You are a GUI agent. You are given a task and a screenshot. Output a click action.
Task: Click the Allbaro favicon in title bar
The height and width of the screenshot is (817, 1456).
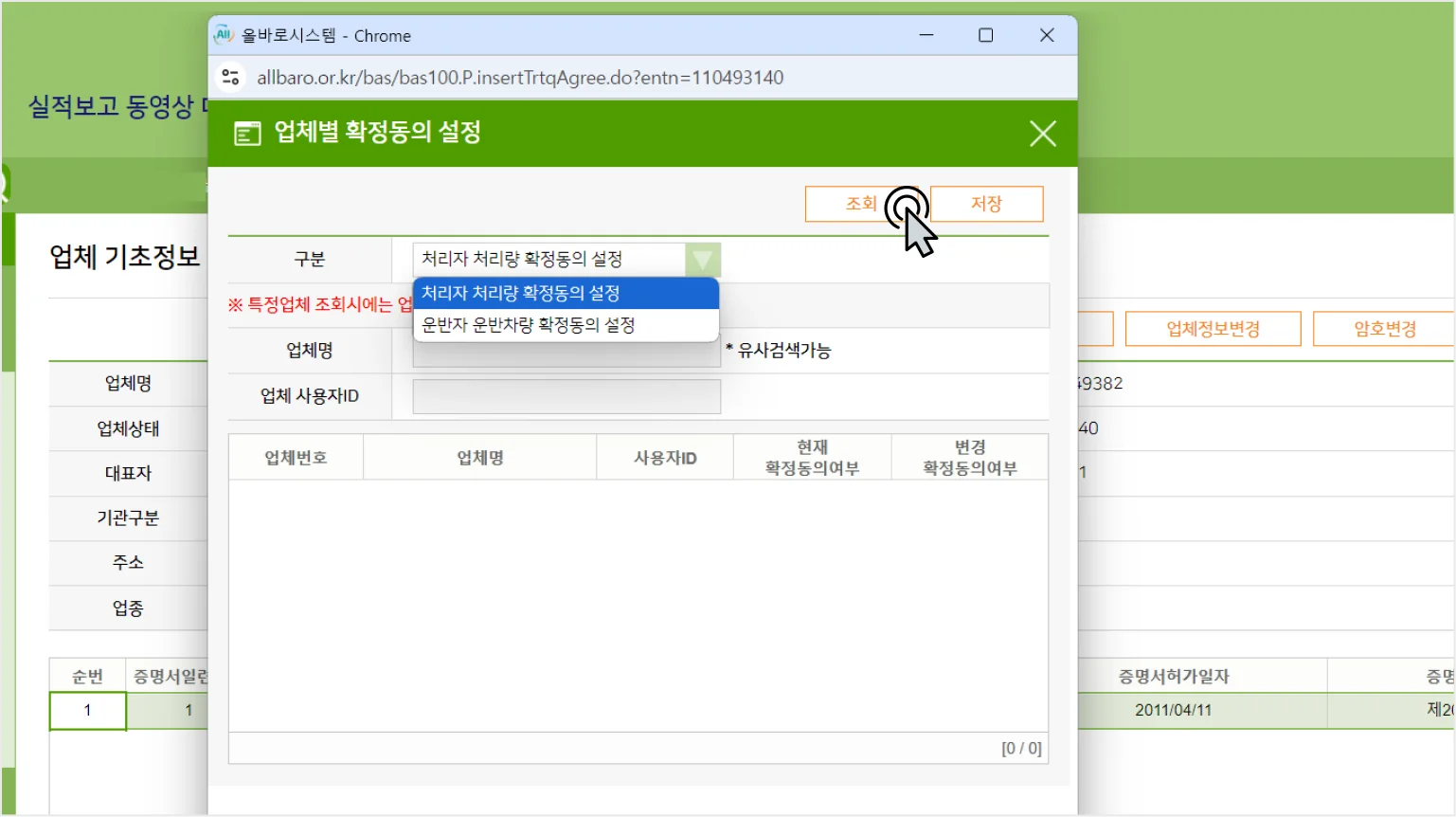[x=225, y=35]
